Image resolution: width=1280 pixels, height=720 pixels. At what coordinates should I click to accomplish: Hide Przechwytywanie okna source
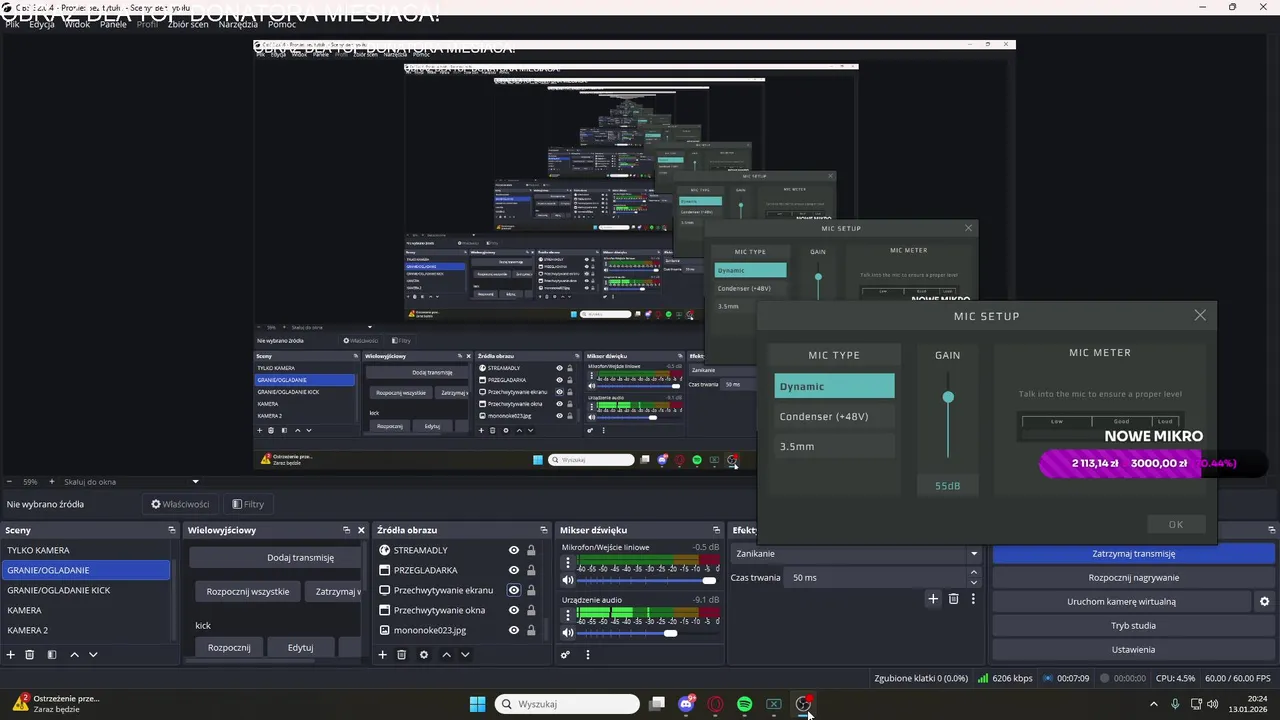(x=514, y=610)
